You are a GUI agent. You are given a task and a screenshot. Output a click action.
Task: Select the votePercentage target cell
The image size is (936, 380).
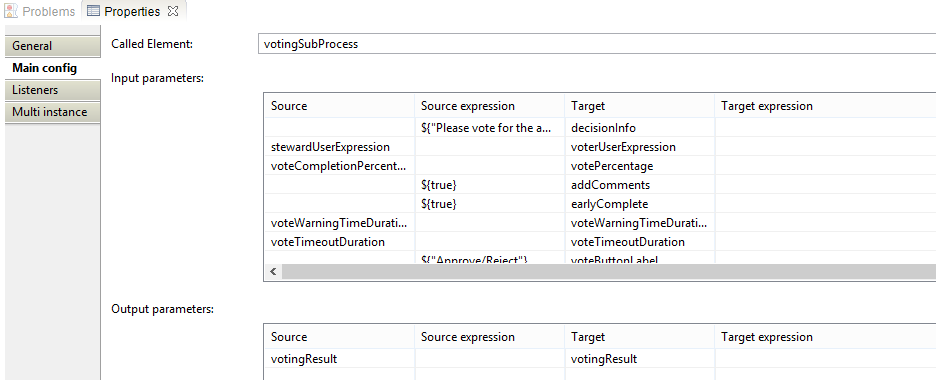coord(639,166)
